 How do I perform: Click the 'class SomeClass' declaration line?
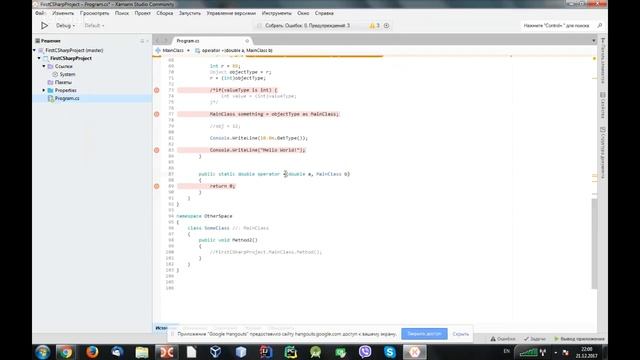click(x=228, y=228)
